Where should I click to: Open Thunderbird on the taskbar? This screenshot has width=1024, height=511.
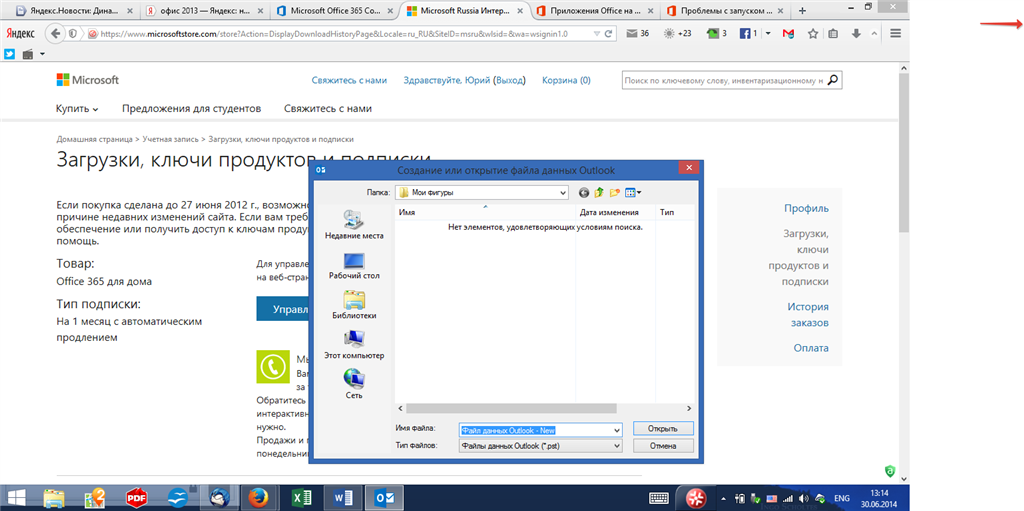(x=218, y=498)
